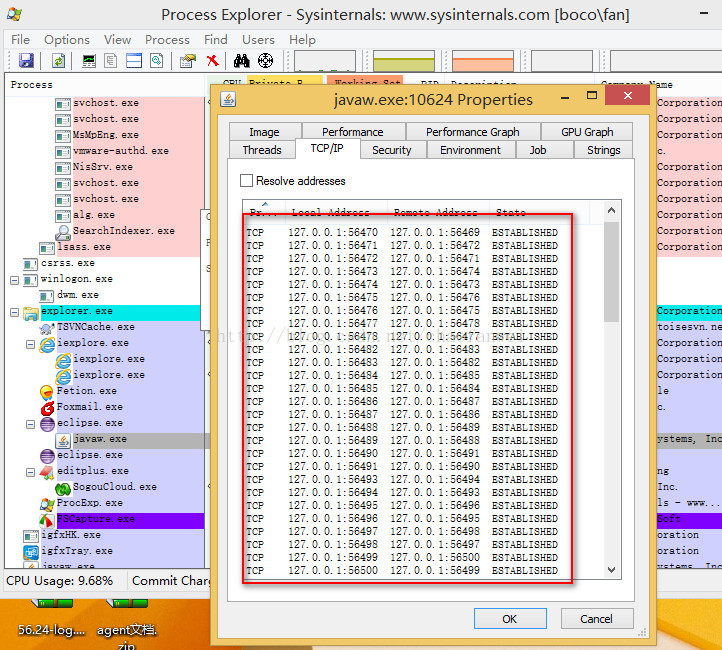Click the TSVNCache.exe tortoise icon

point(47,329)
